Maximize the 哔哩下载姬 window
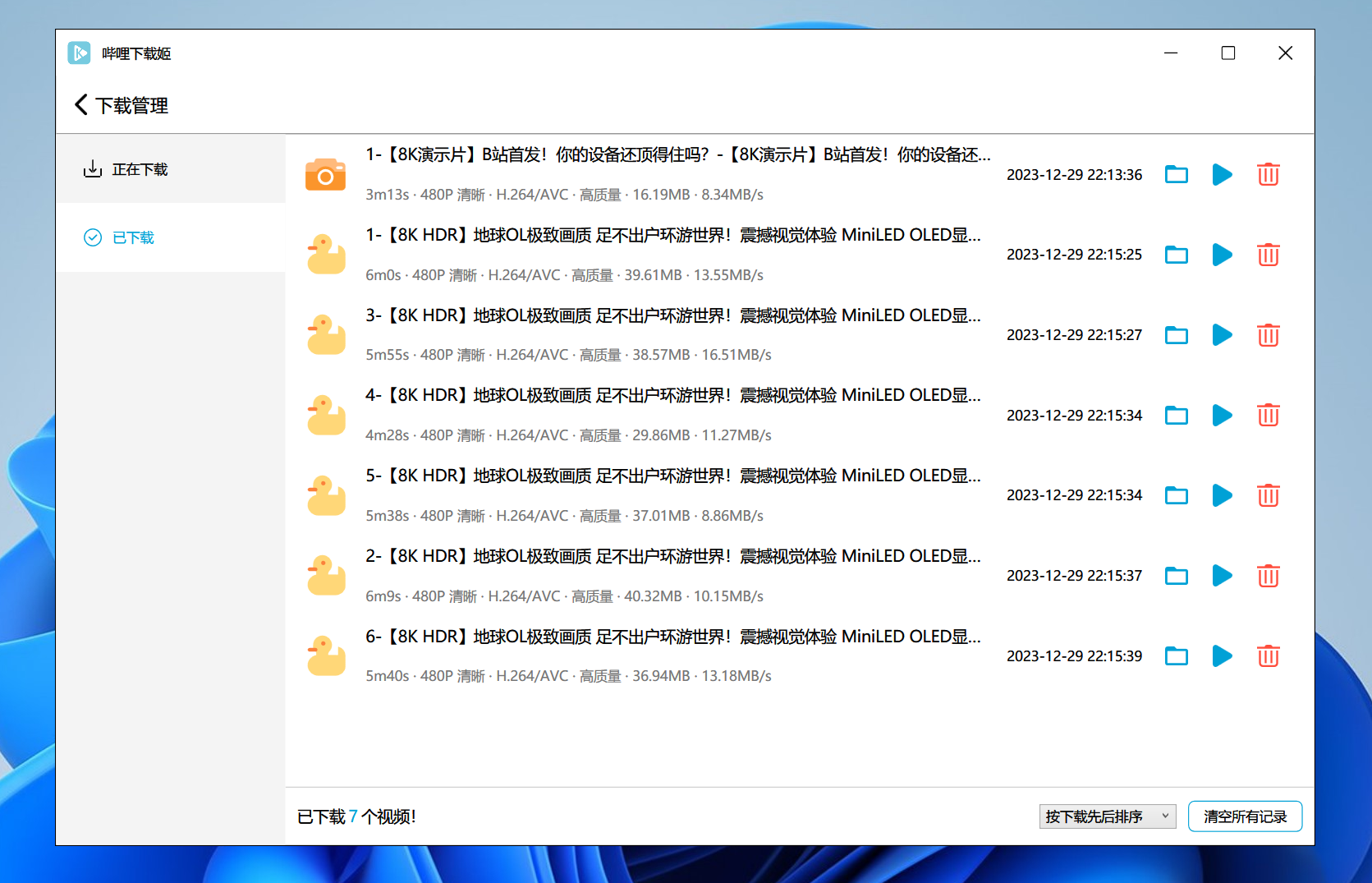Screen dimensions: 1372x883 click(1228, 53)
